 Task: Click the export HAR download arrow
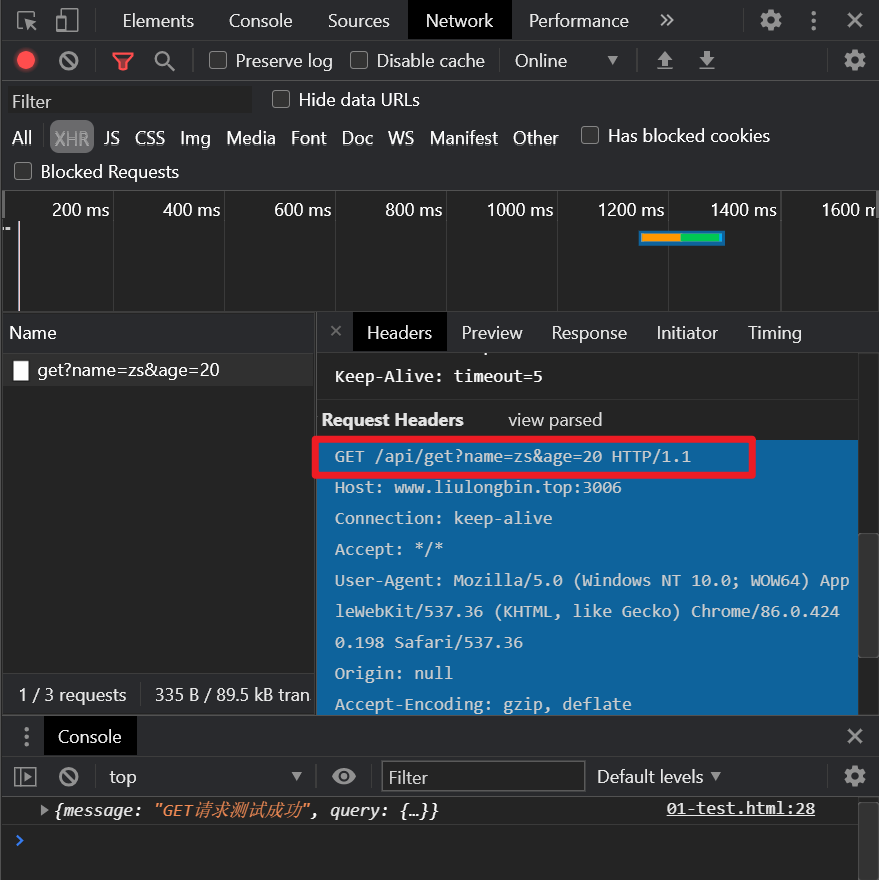point(707,61)
